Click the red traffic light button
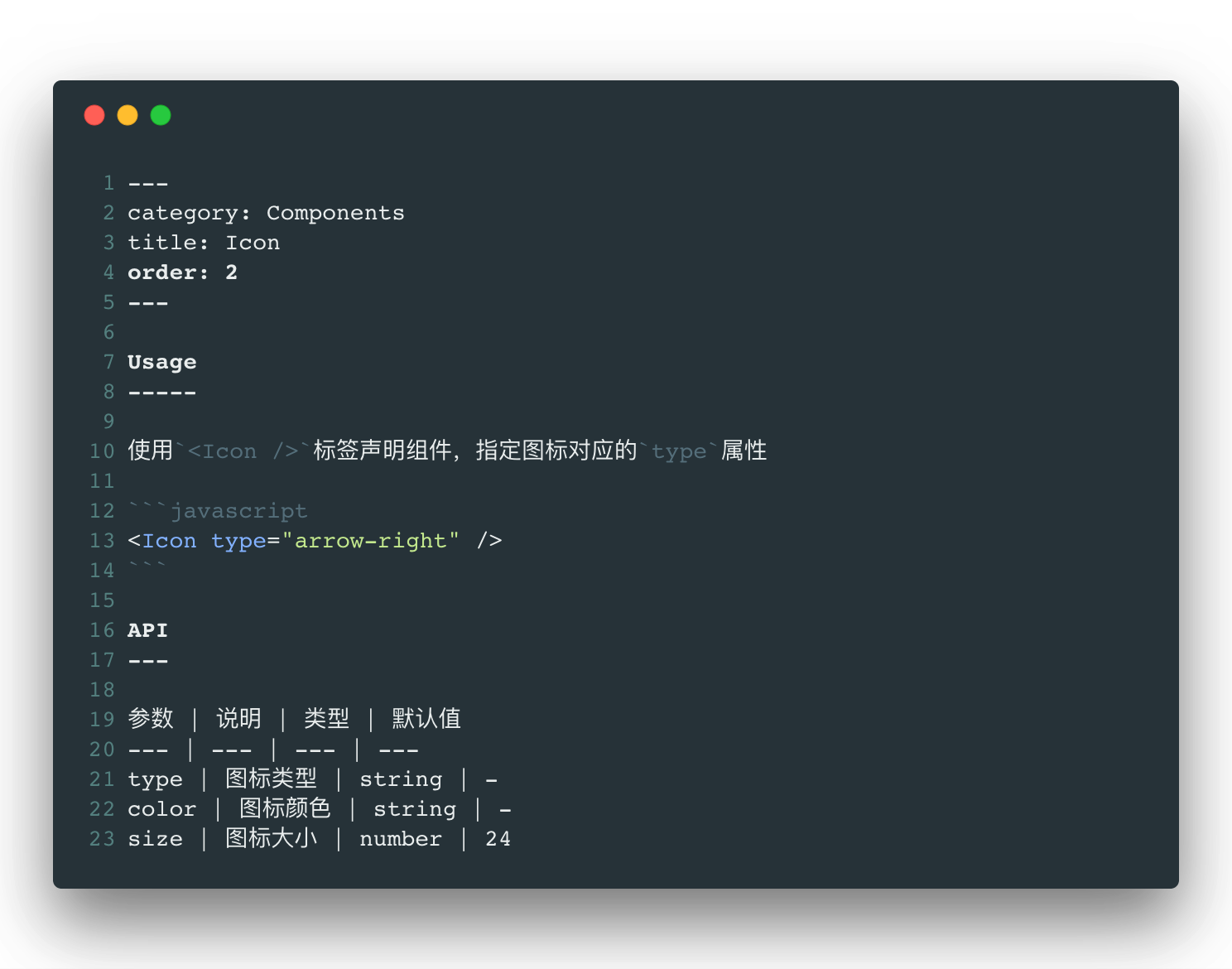Image resolution: width=1232 pixels, height=969 pixels. (x=94, y=115)
